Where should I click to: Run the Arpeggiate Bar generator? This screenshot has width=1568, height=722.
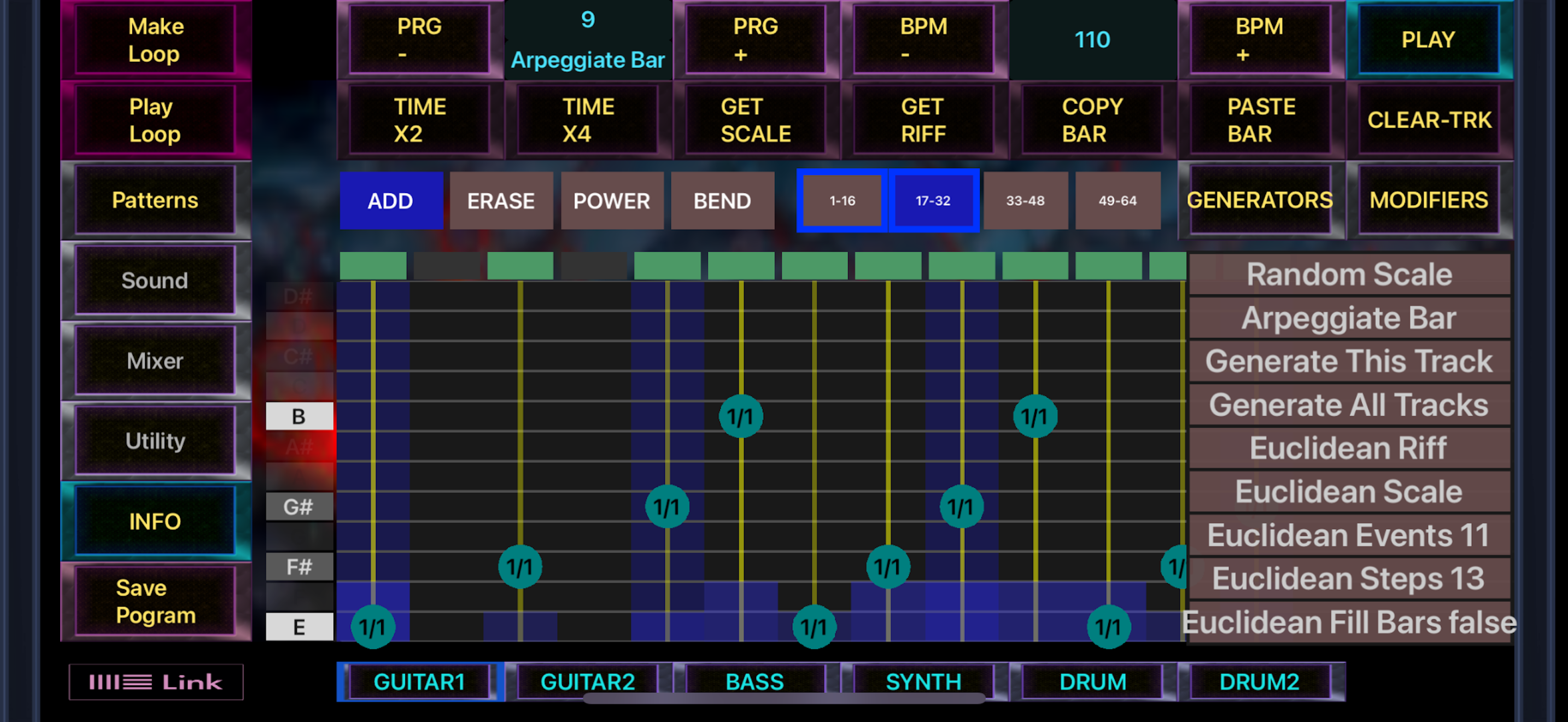1348,317
